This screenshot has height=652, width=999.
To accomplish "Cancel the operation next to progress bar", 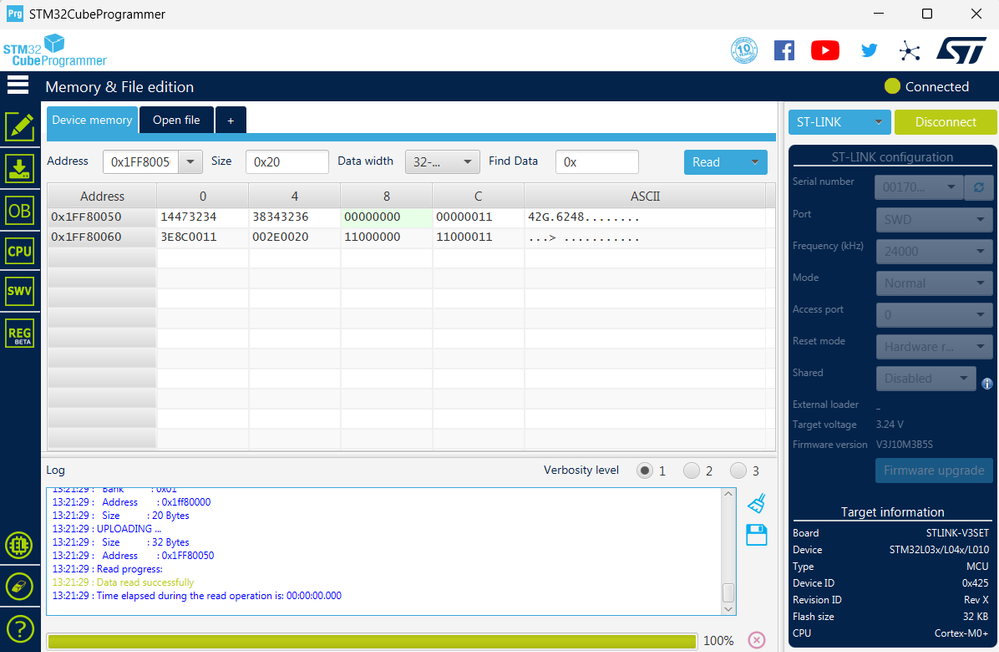I will [756, 640].
